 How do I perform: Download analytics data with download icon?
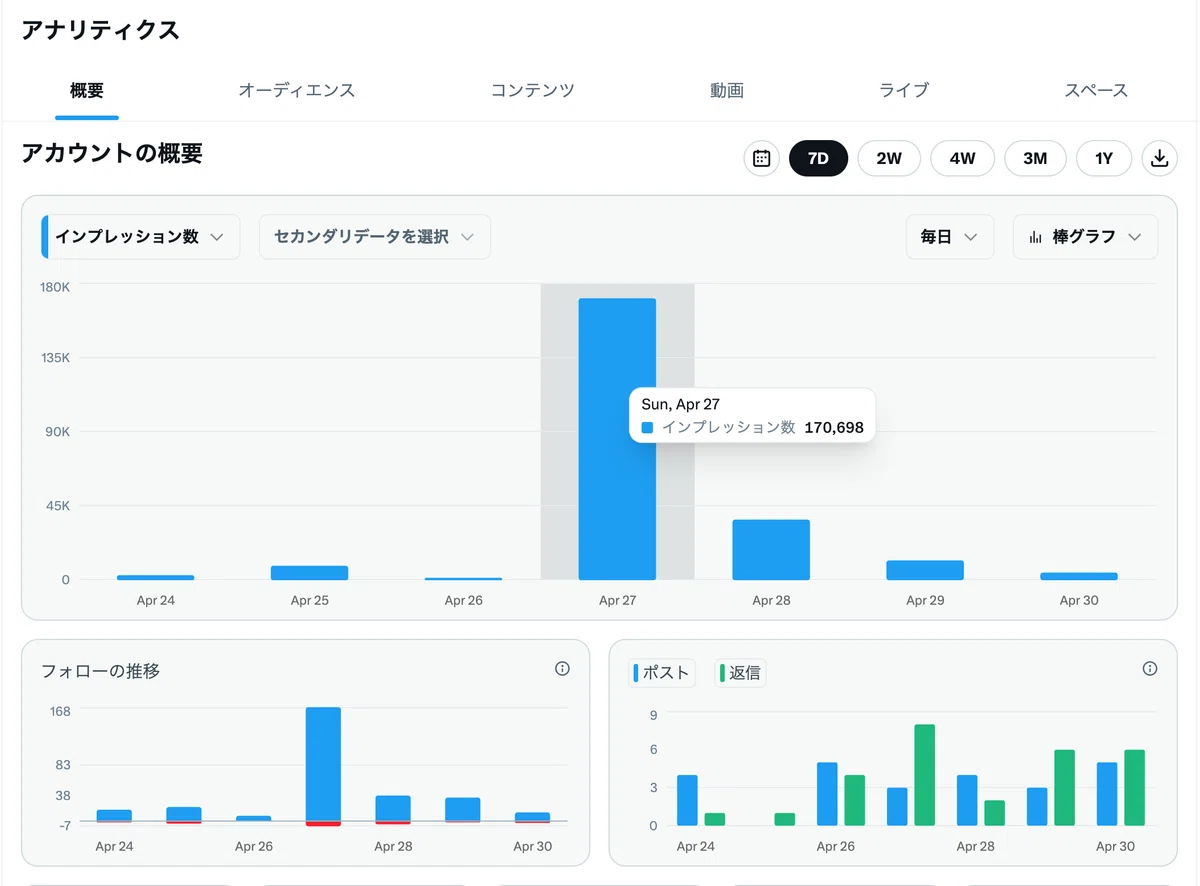click(1160, 158)
